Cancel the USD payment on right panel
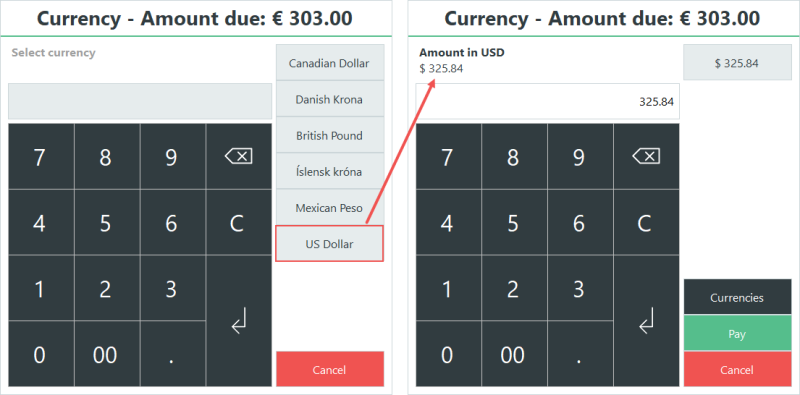Viewport: 800px width, 395px height. (x=737, y=369)
